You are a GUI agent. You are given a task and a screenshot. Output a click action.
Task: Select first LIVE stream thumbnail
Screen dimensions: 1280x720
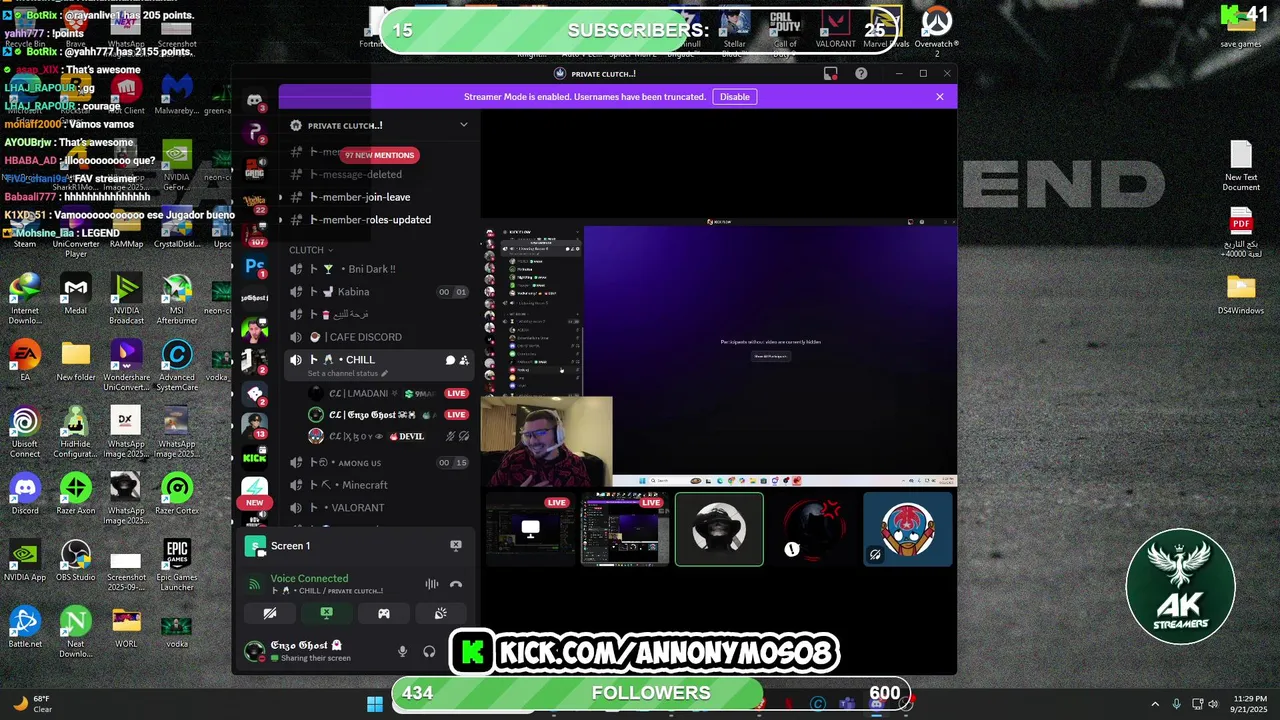[530, 529]
